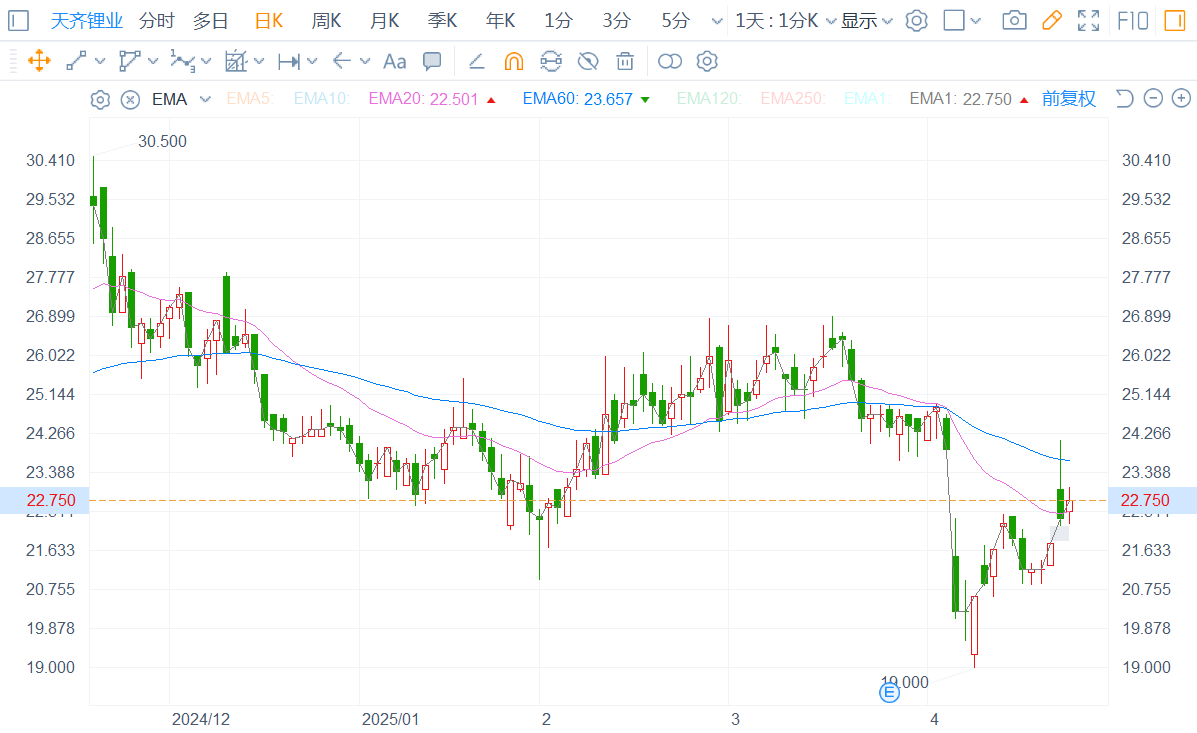Expand shape tool options arrow
Screen dimensions: 1197x733
pyautogui.click(x=153, y=61)
